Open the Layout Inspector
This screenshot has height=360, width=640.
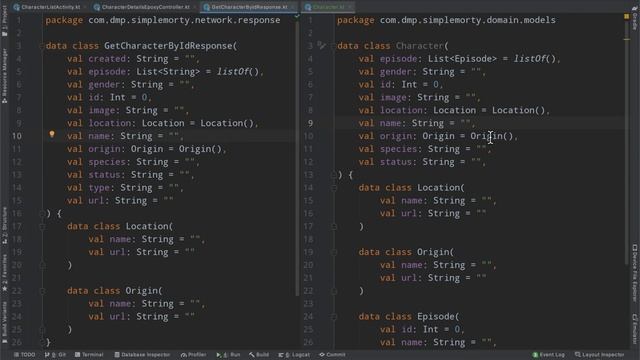click(600, 355)
